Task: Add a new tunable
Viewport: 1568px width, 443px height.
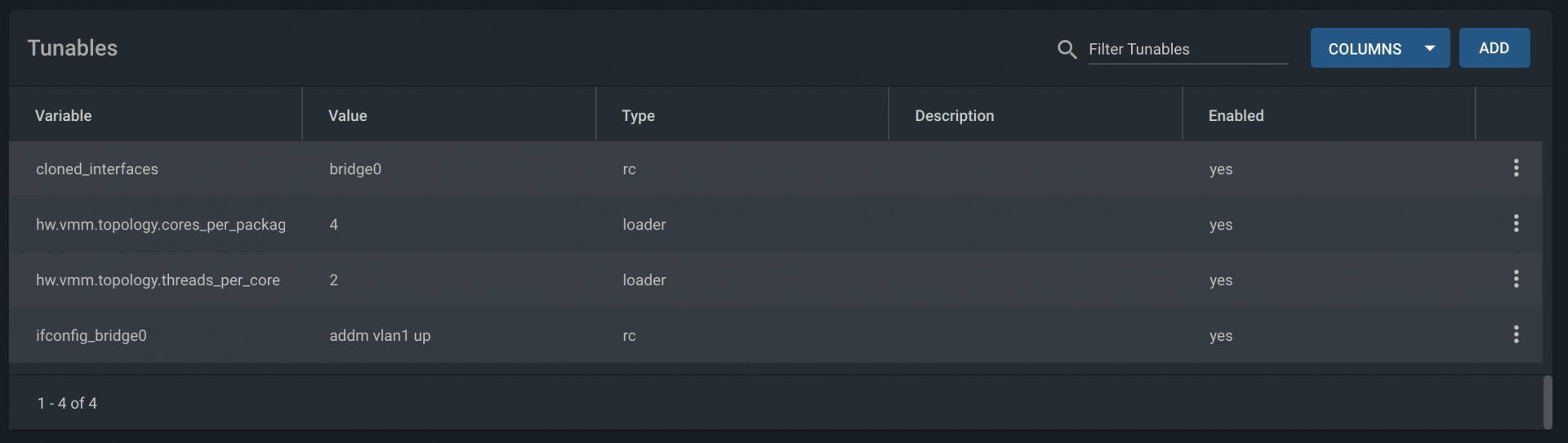Action: click(x=1494, y=48)
